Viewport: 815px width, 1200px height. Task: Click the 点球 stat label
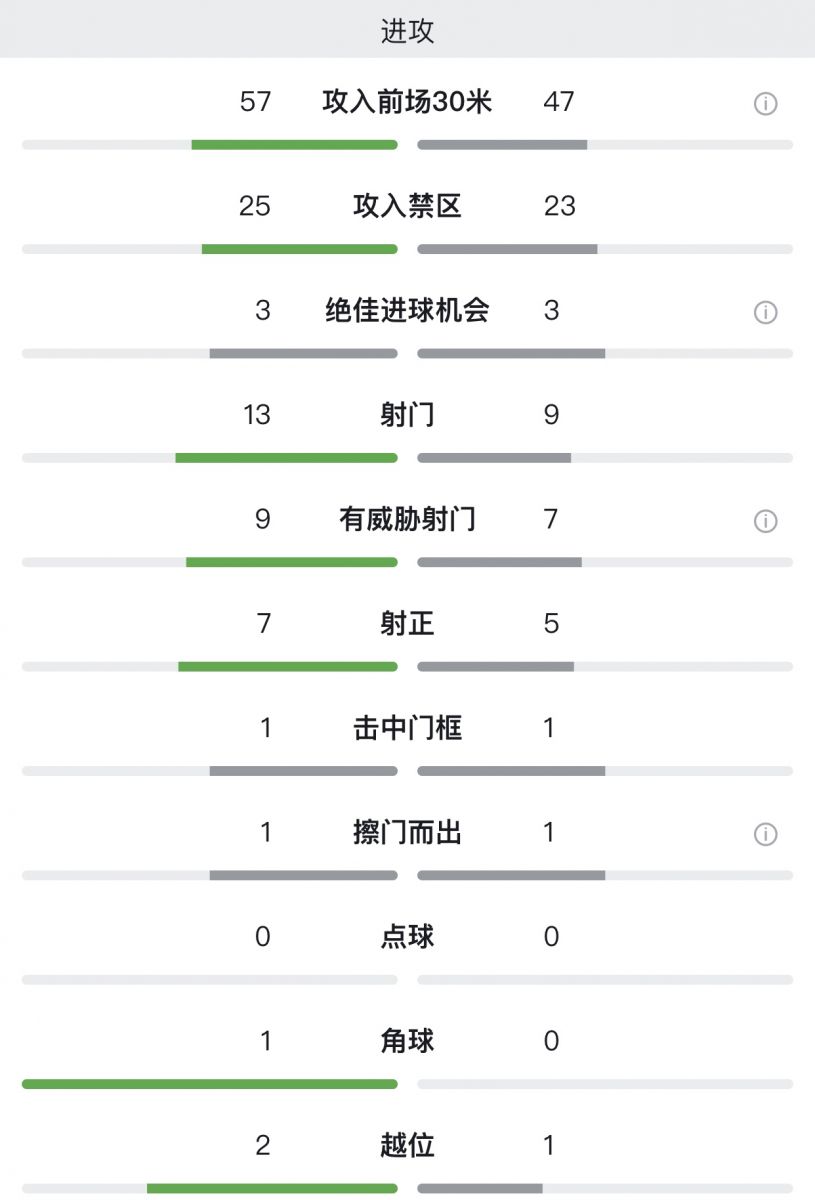point(407,937)
